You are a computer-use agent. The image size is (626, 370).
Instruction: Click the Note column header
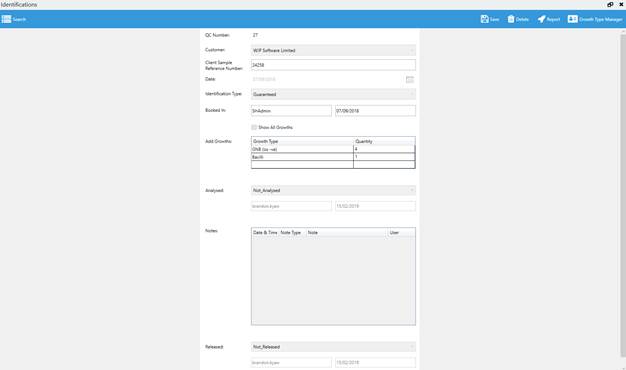346,232
